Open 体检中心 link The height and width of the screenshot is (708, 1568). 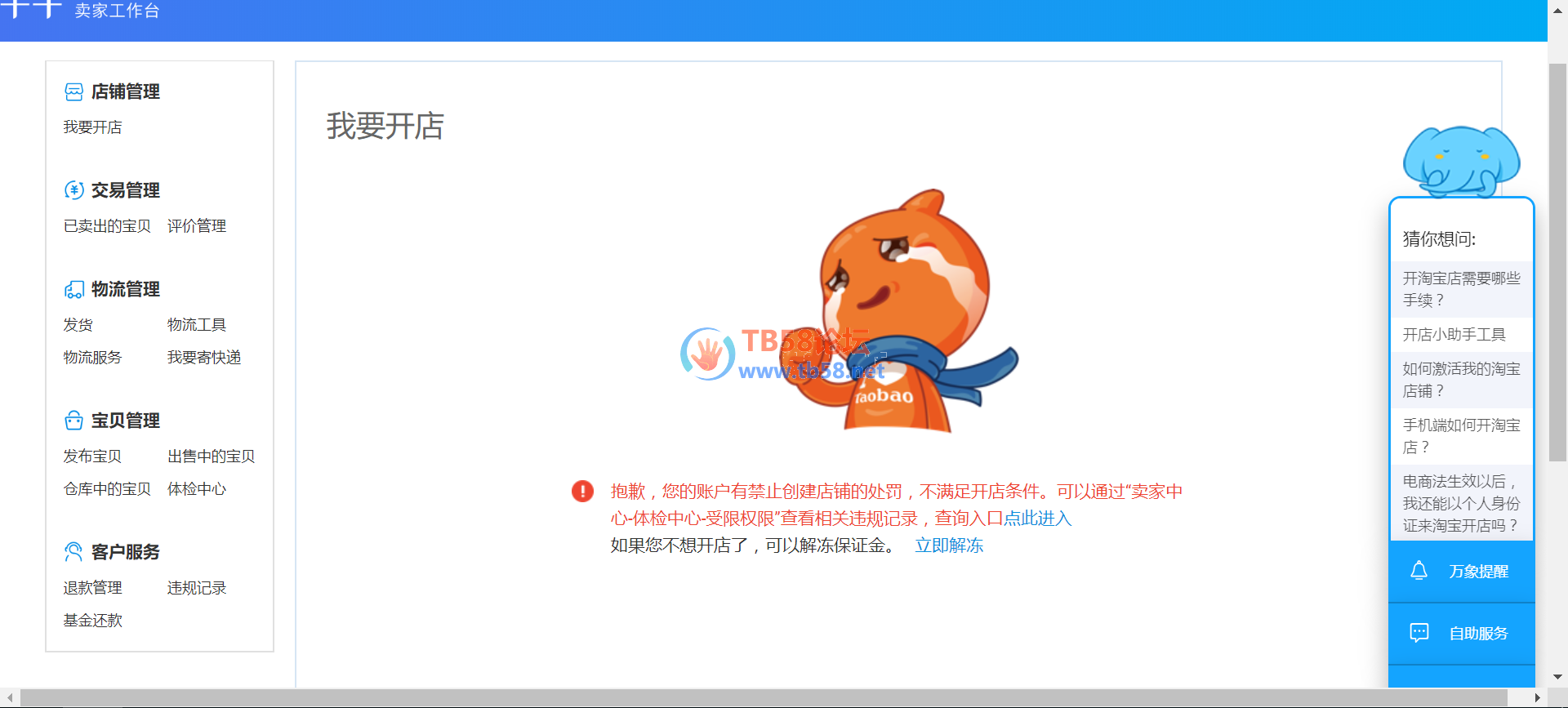pyautogui.click(x=197, y=489)
